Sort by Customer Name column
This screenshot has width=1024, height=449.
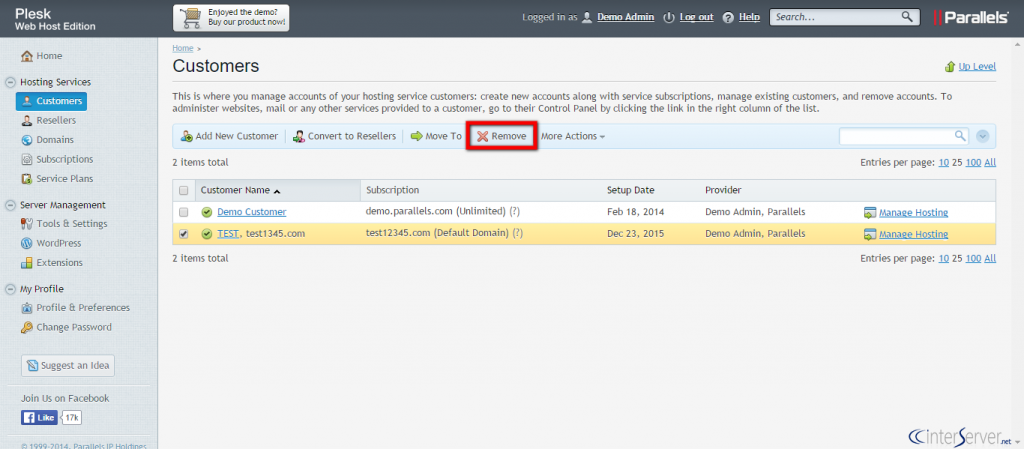point(240,191)
